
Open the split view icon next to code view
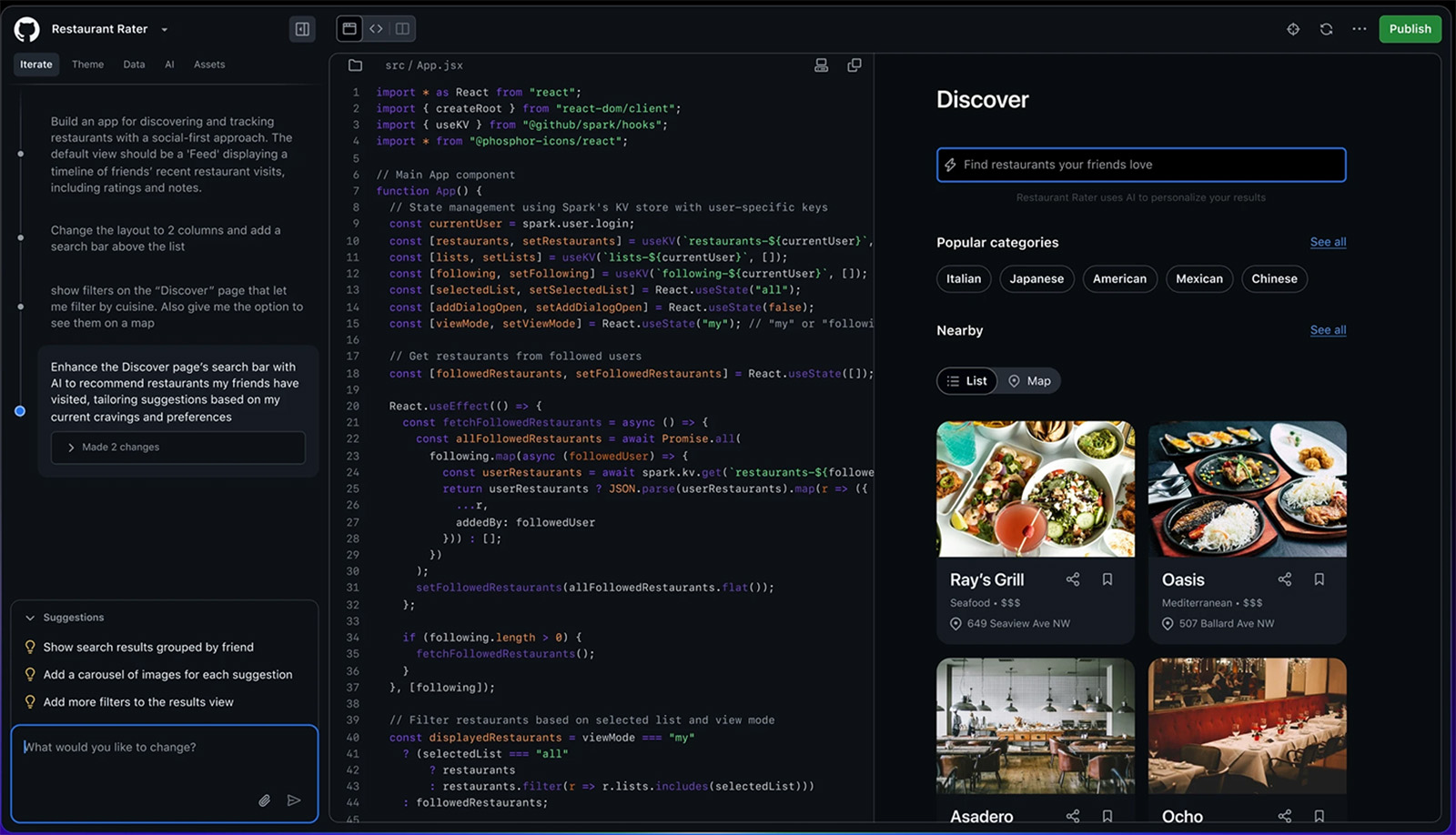tap(400, 28)
